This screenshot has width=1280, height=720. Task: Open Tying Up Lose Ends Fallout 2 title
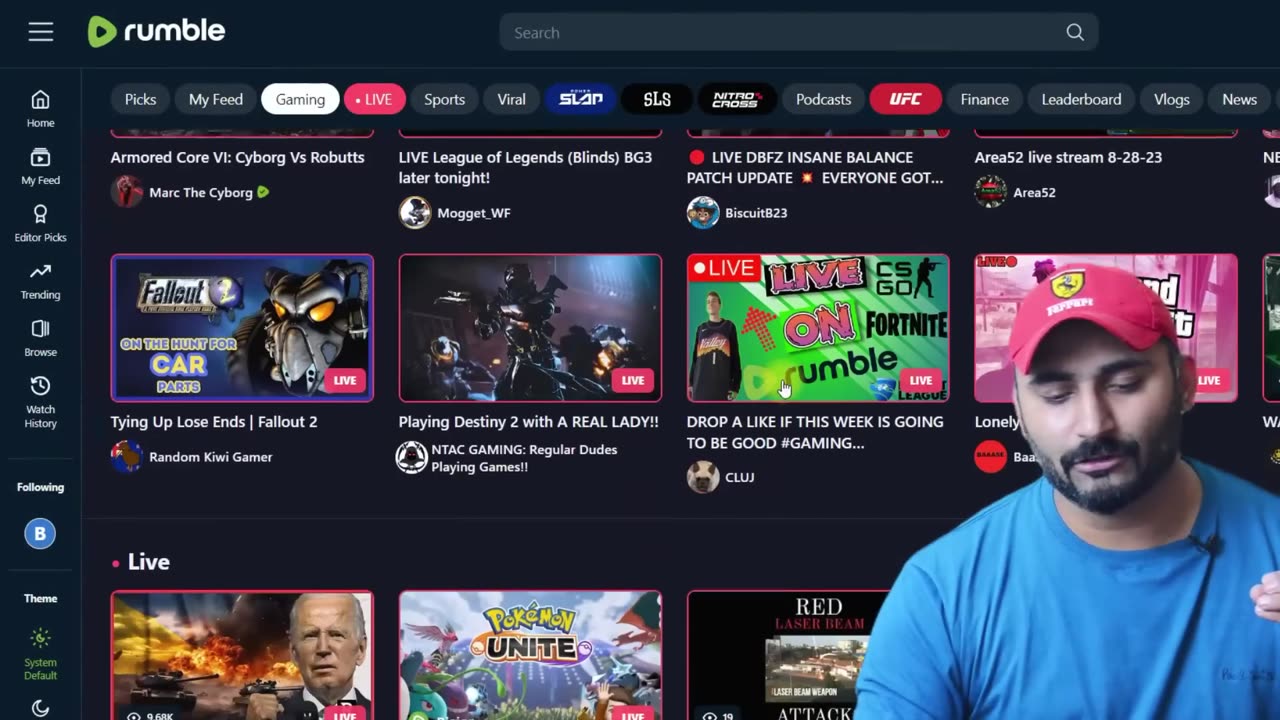point(214,422)
